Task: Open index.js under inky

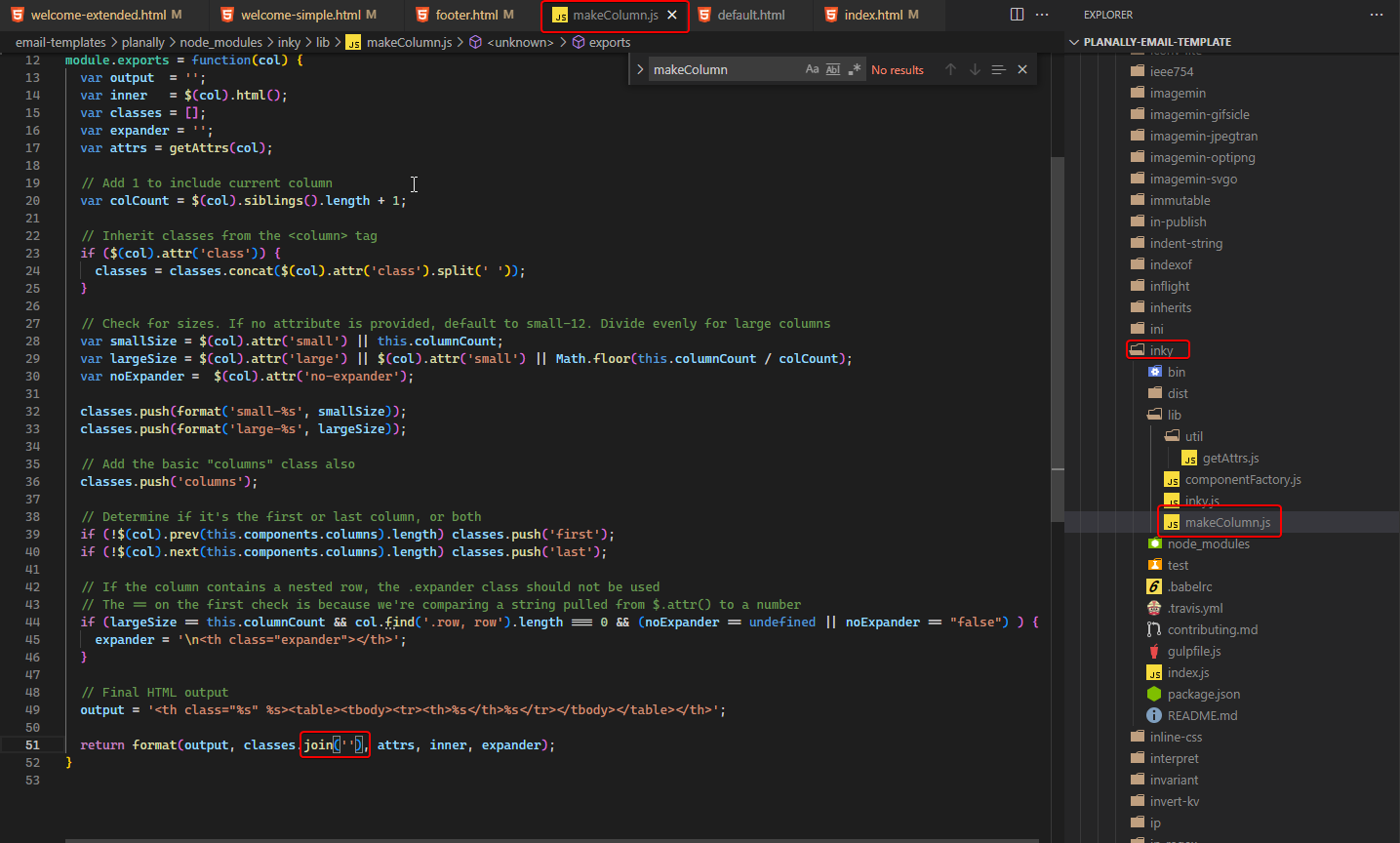Action: [1188, 672]
